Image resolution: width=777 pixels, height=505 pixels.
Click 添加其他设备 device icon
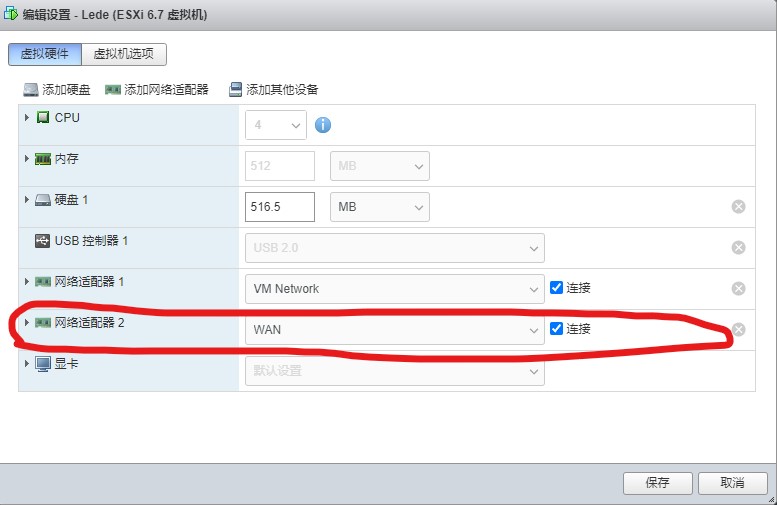click(235, 90)
